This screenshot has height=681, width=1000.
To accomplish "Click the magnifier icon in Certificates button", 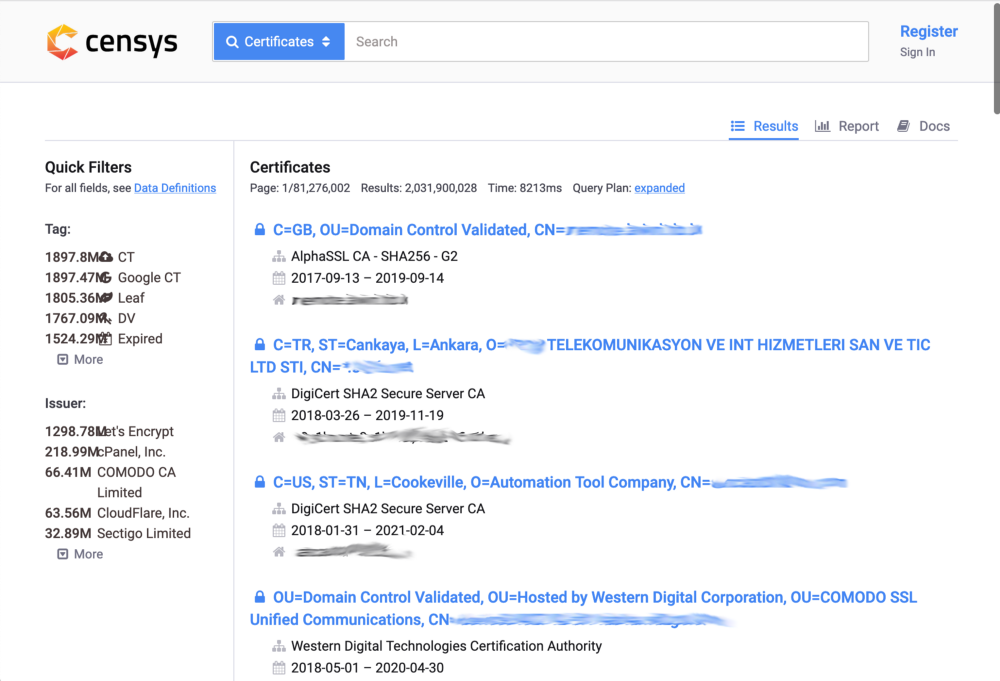I will pyautogui.click(x=232, y=42).
